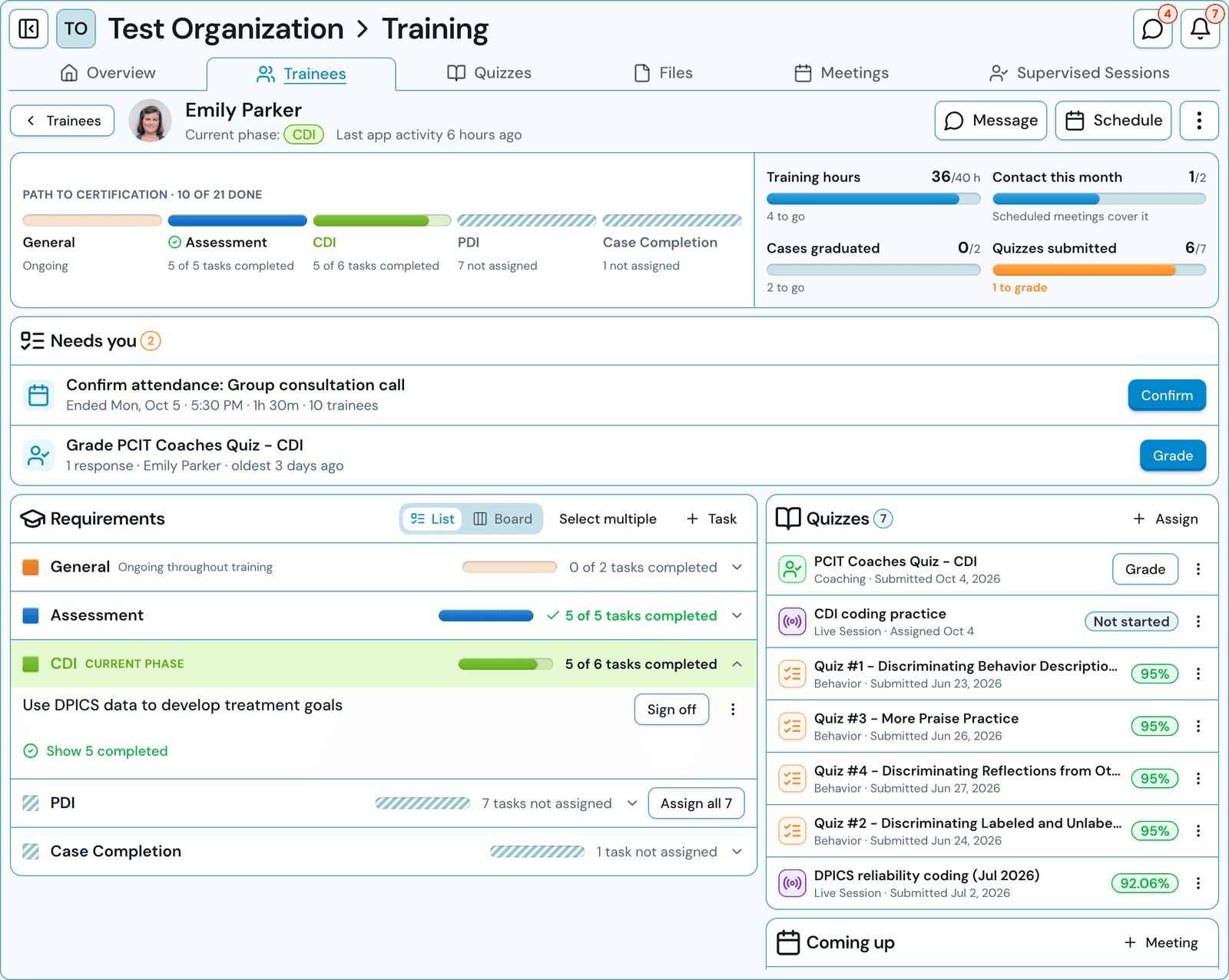This screenshot has height=980, width=1229.
Task: Open trainee header three-dot menu
Action: (1199, 121)
